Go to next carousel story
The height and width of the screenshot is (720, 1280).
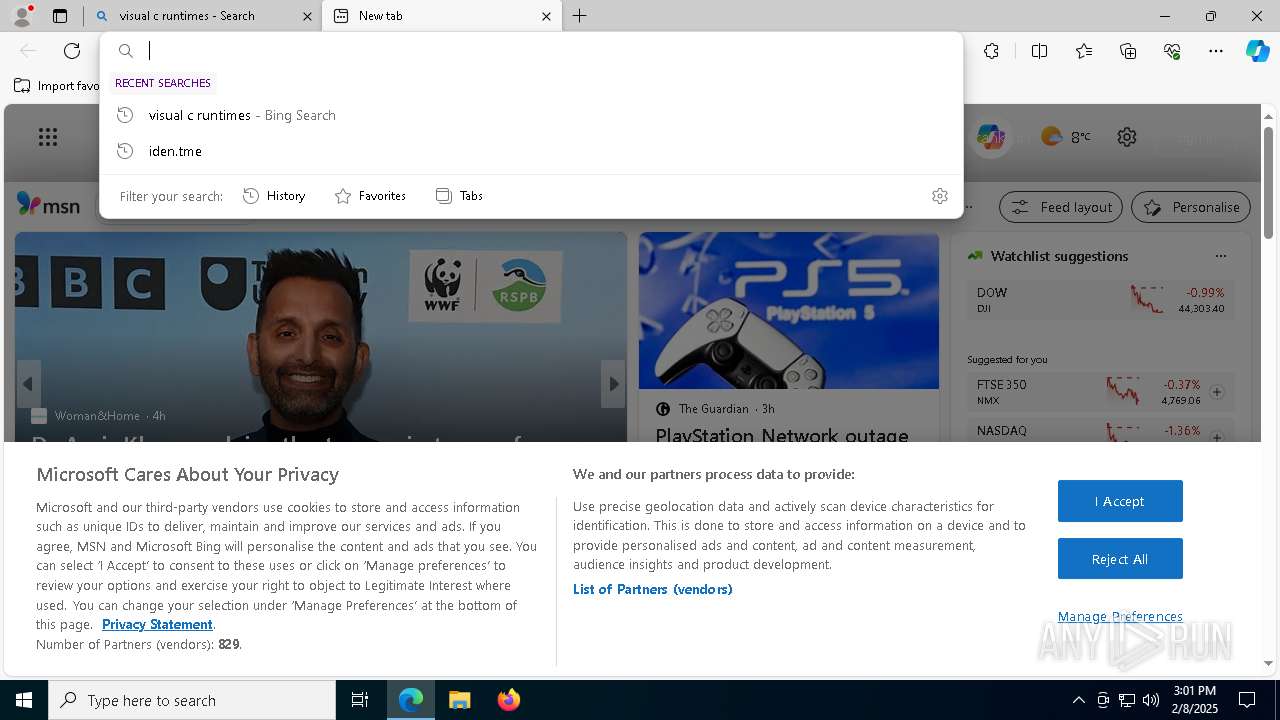pos(613,384)
